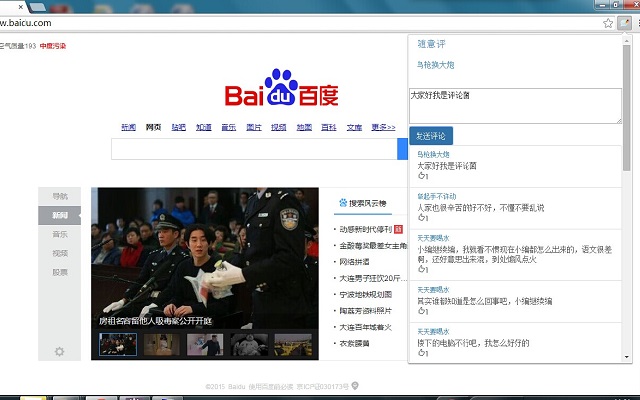This screenshot has height=400, width=640.
Task: Click scroll-down arrow of comment popup
Action: (x=627, y=357)
